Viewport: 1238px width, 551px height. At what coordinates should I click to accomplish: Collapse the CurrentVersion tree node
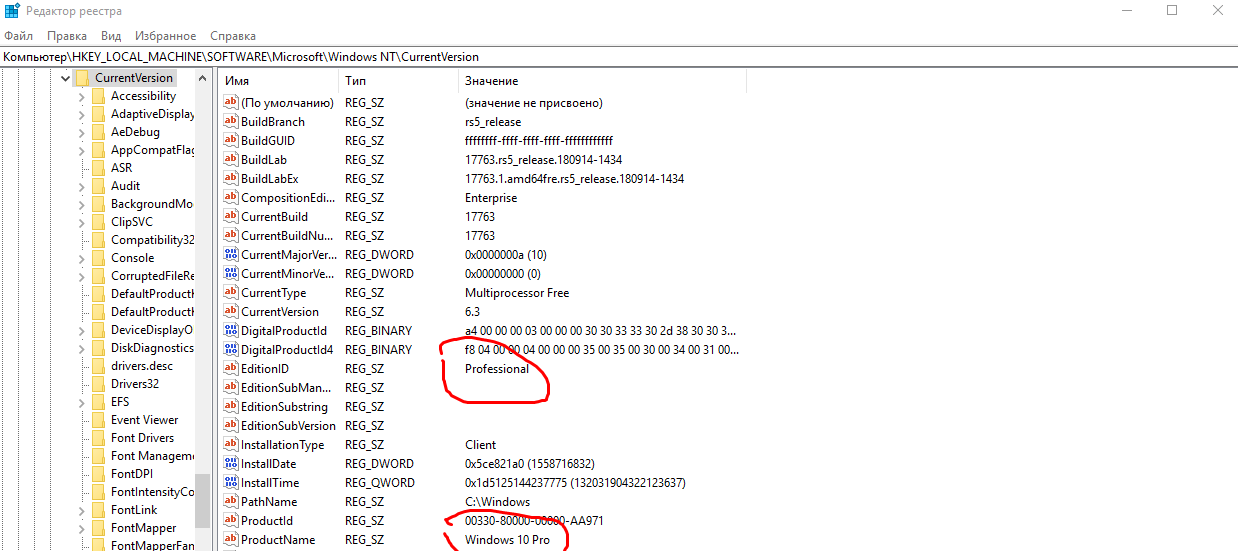coord(65,78)
